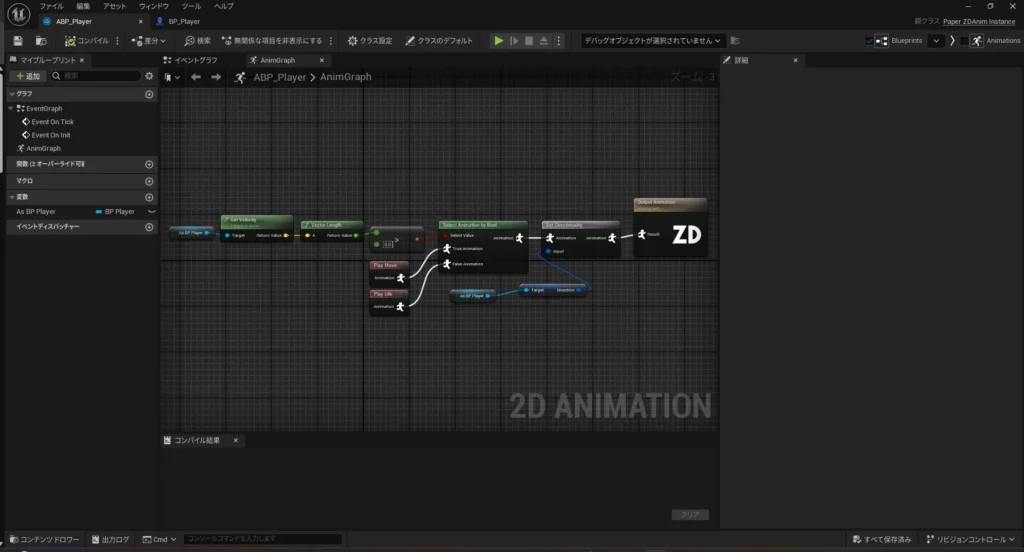Click the クリア clear button
Viewport: 1024px width, 552px height.
(690, 515)
